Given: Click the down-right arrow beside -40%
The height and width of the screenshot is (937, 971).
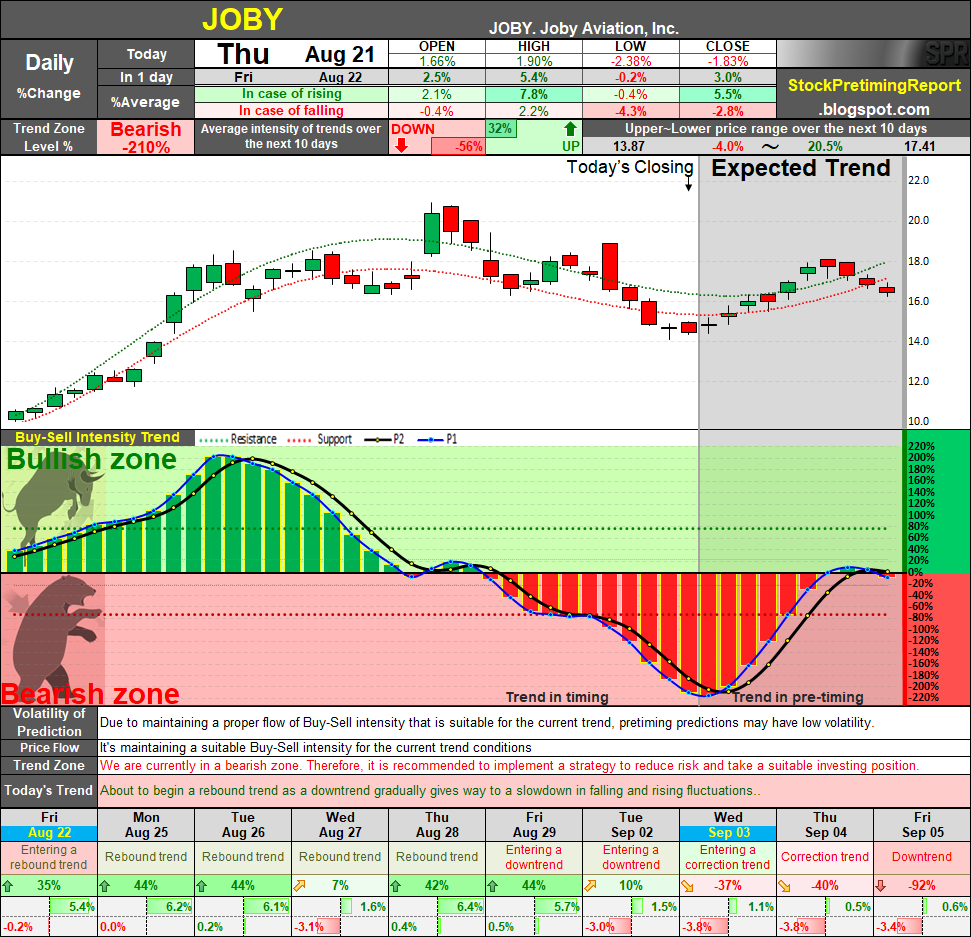Looking at the screenshot, I should (785, 886).
